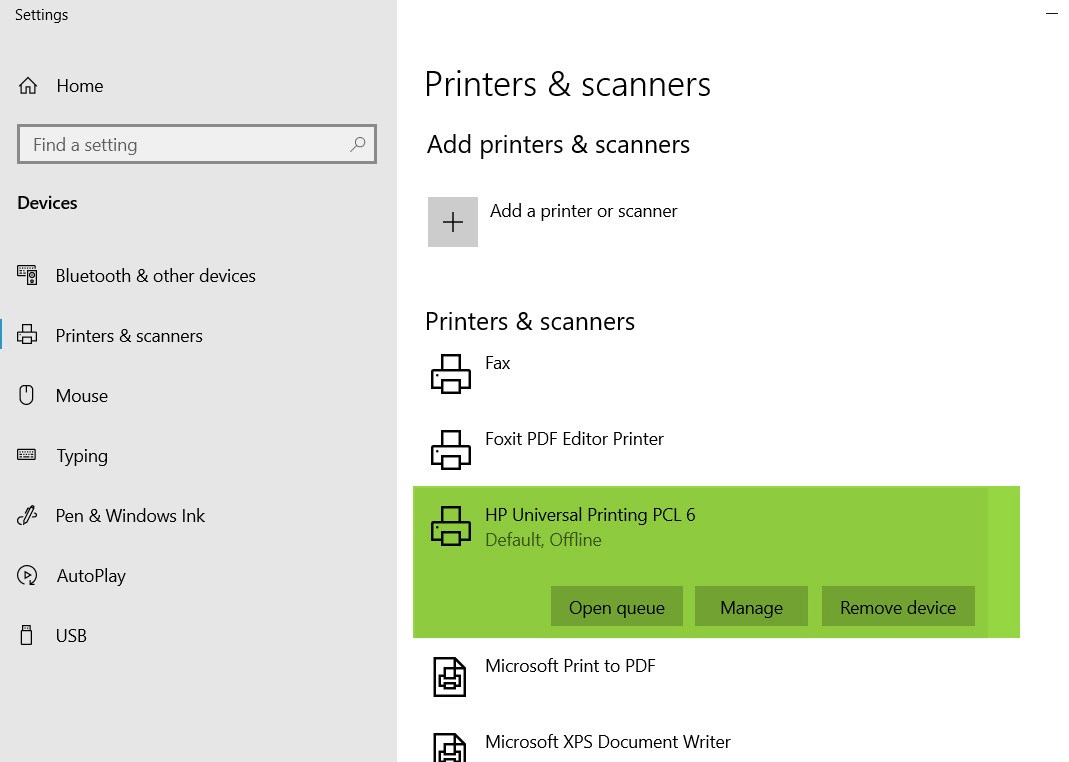Image resolution: width=1069 pixels, height=762 pixels.
Task: Click the Pen & Windows Ink icon
Action: point(27,515)
